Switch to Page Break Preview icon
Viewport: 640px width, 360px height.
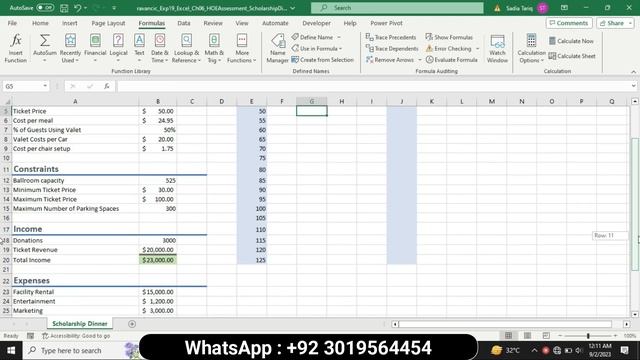coord(546,336)
